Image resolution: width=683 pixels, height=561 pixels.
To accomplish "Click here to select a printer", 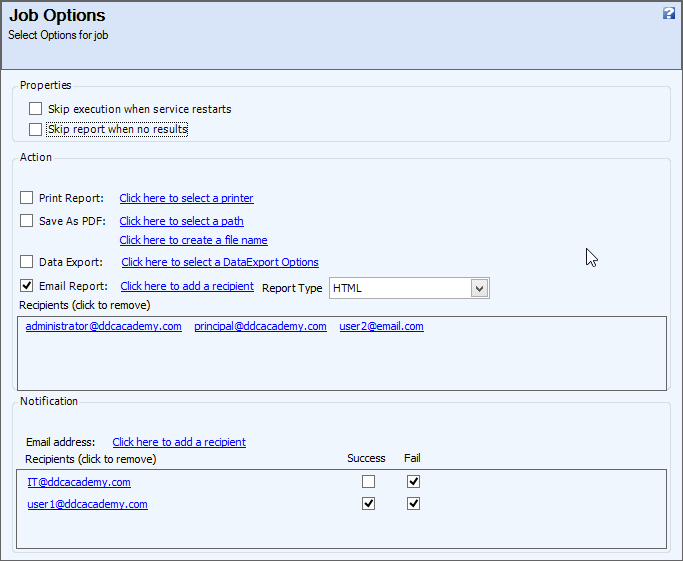I will click(x=186, y=198).
